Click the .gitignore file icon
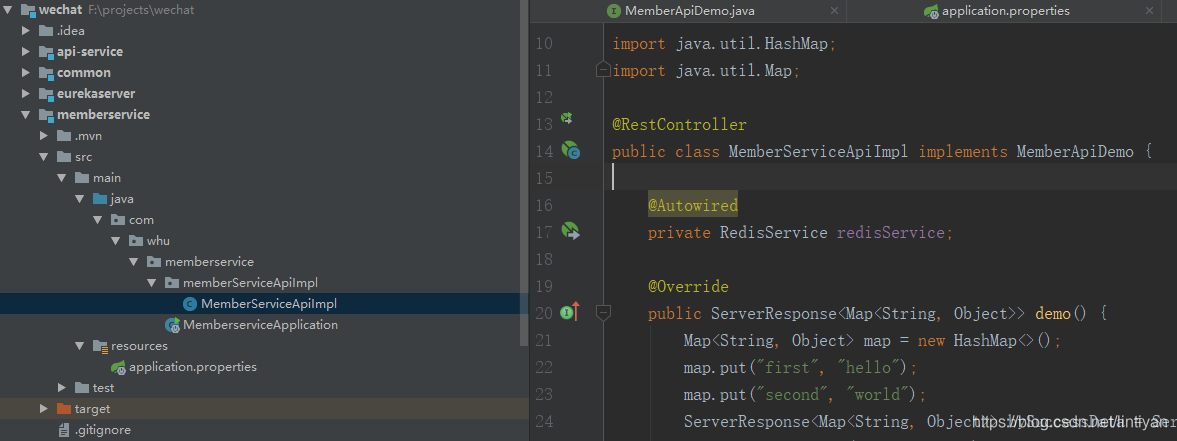1177x441 pixels. [x=64, y=430]
